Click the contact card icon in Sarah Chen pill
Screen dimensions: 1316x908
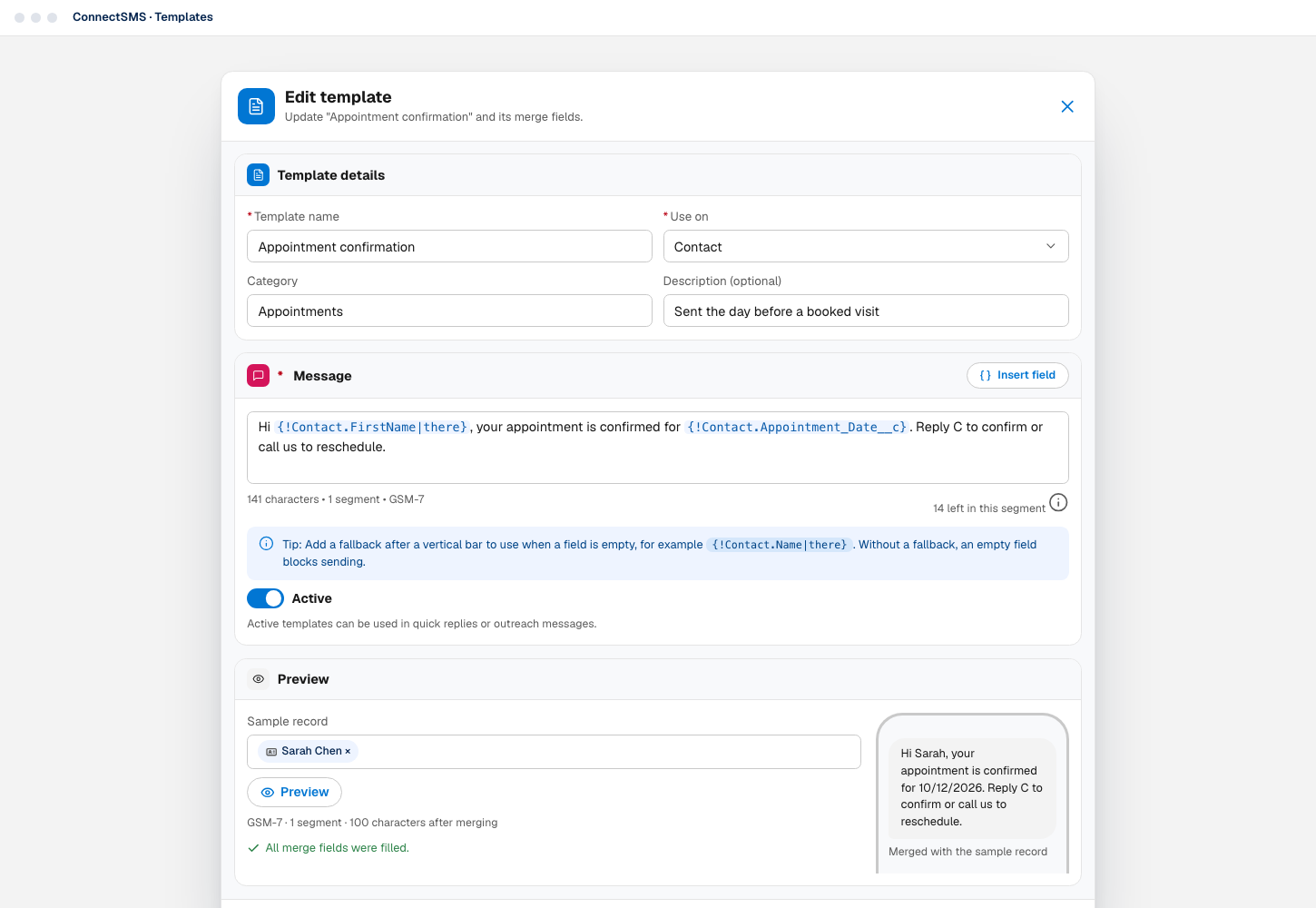point(271,752)
